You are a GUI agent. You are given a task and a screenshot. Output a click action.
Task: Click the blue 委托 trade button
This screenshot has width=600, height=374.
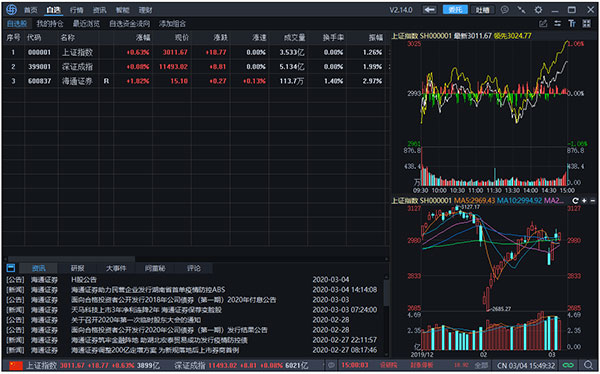pos(455,10)
